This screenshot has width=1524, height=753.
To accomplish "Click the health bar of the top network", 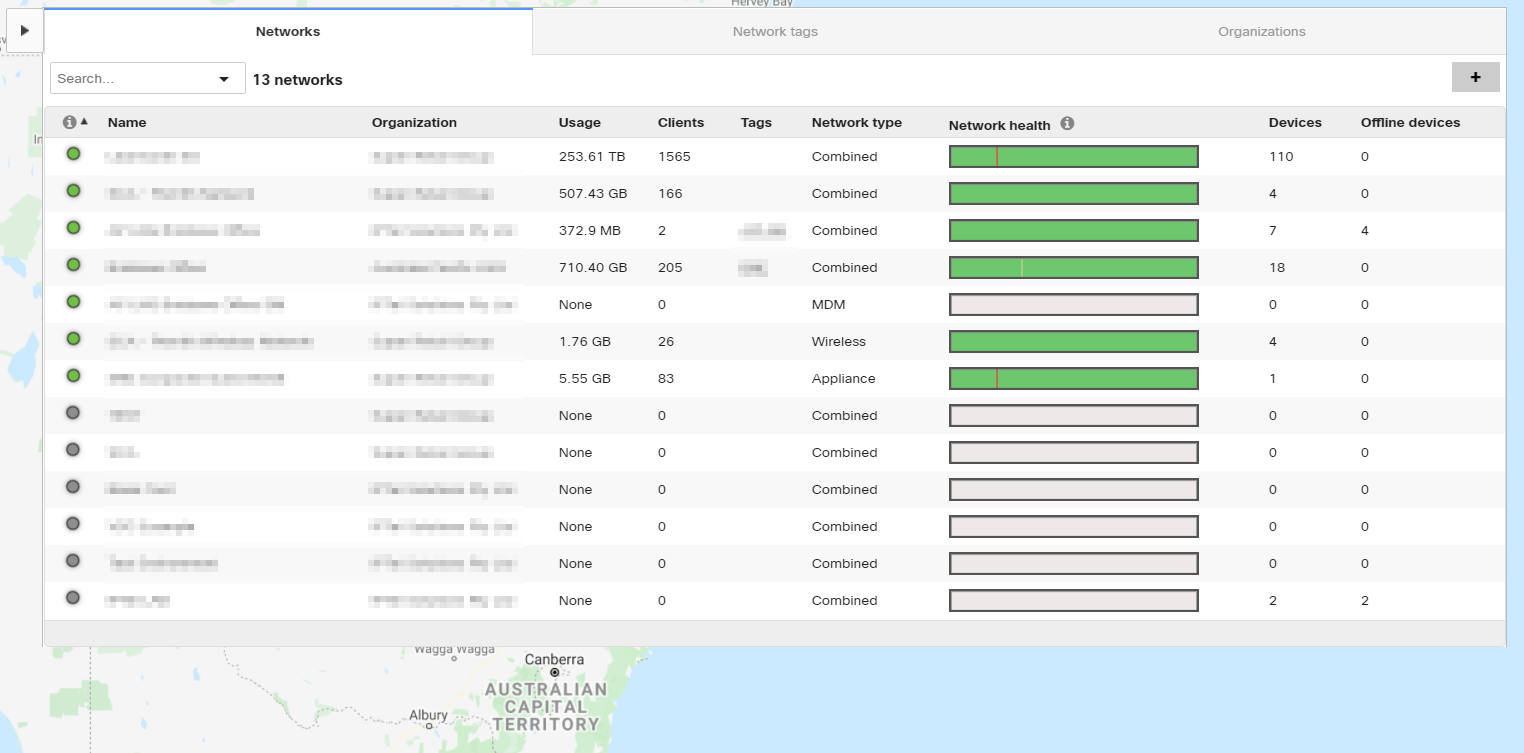I will pos(1073,156).
